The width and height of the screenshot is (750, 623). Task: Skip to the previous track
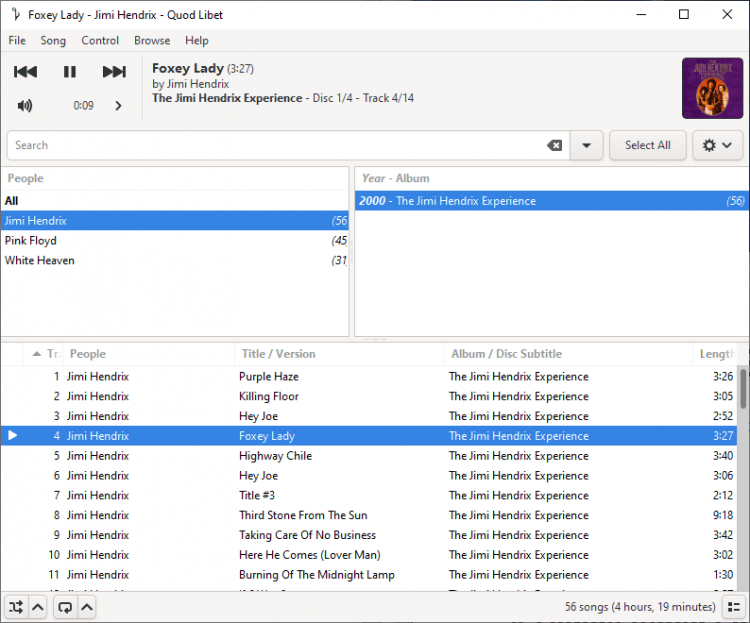[25, 72]
